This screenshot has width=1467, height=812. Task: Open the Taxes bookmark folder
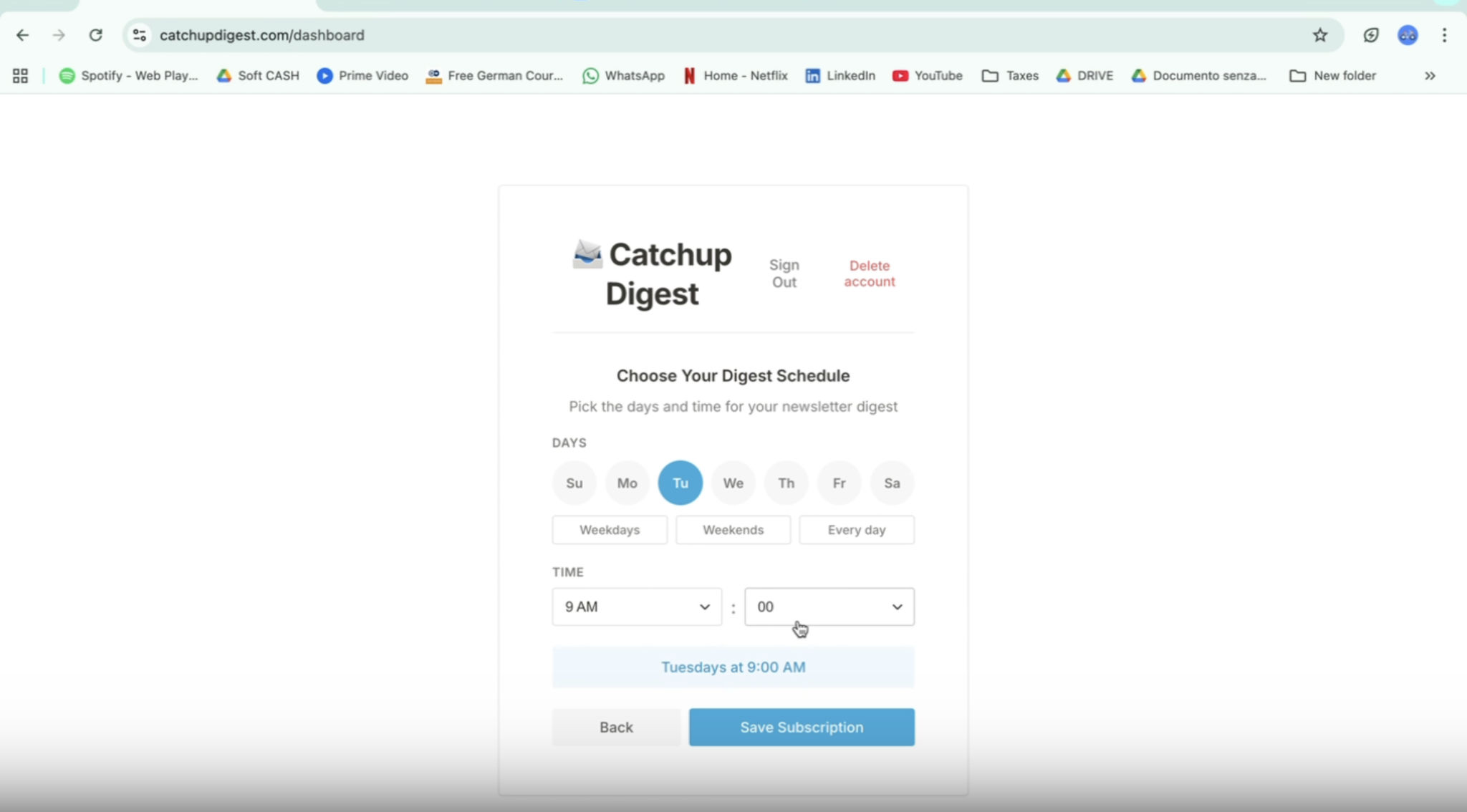point(1010,76)
